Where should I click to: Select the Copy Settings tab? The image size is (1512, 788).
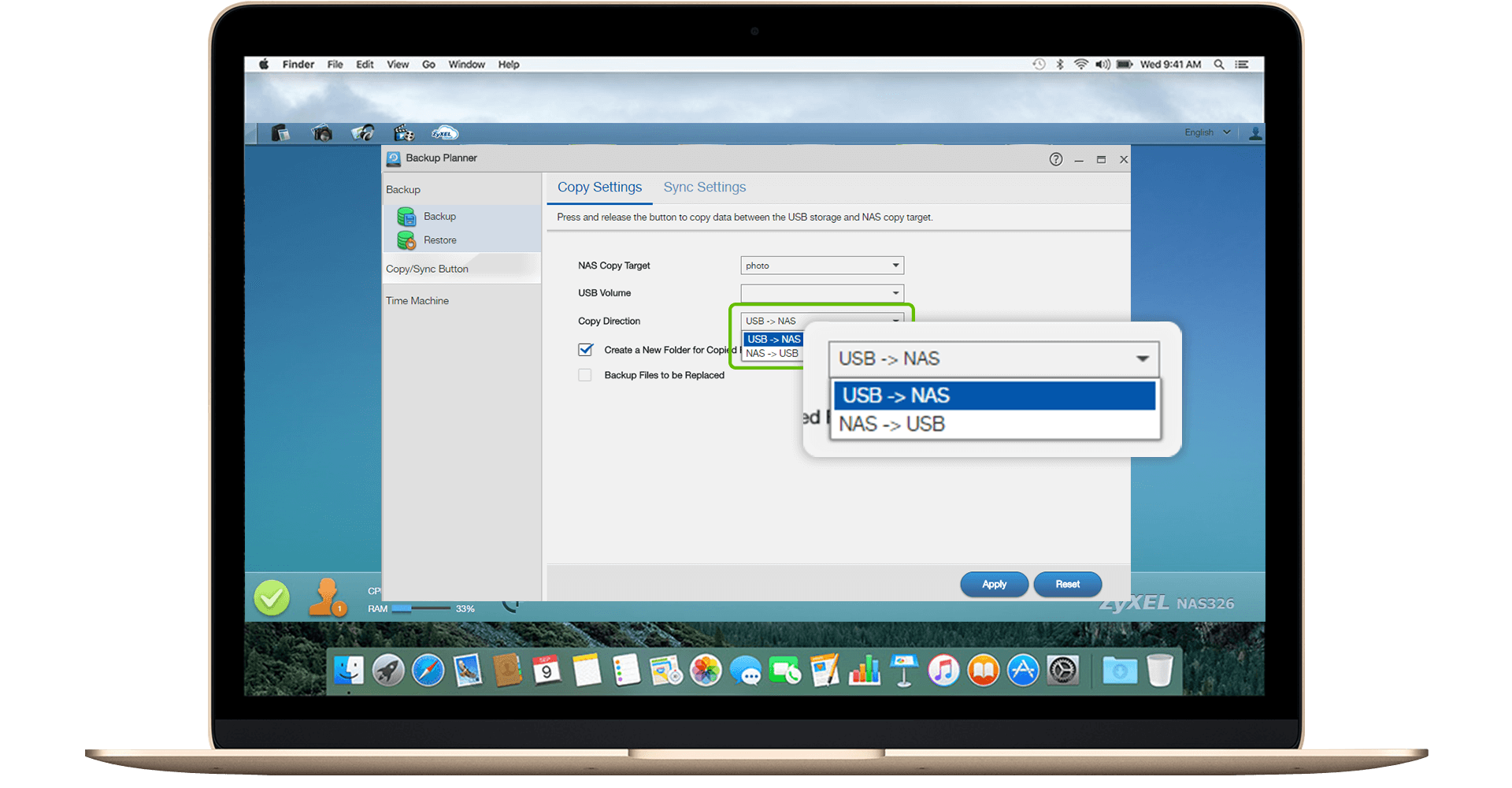coord(599,188)
